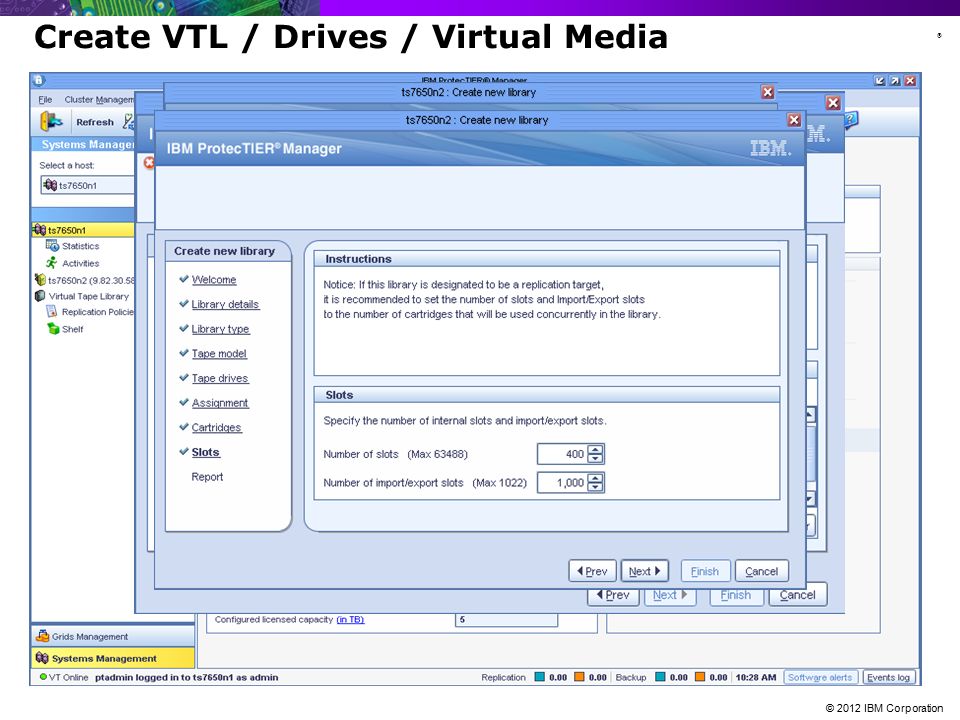Click Finish in the background wizard dialog
The height and width of the screenshot is (720, 960).
coord(736,594)
